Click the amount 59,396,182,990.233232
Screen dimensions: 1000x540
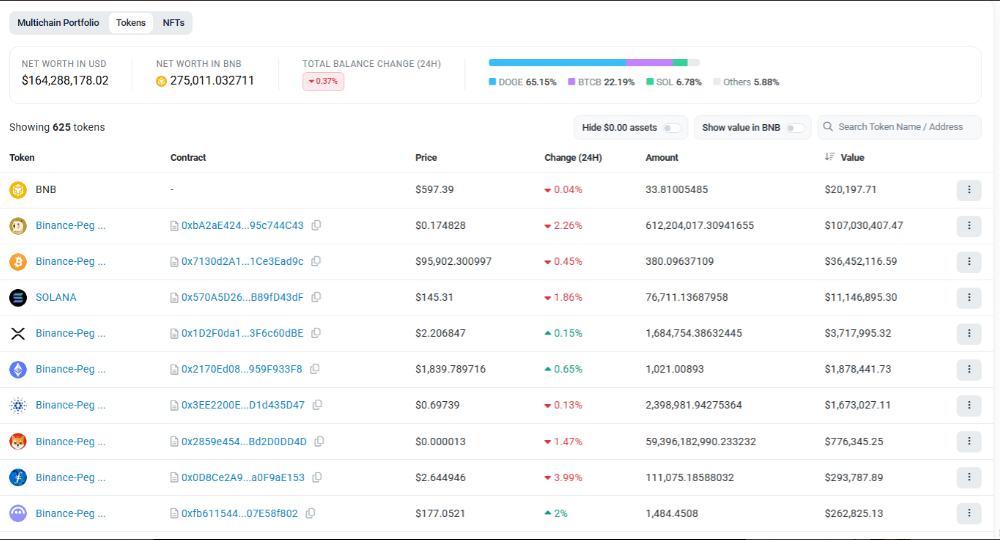pyautogui.click(x=700, y=441)
